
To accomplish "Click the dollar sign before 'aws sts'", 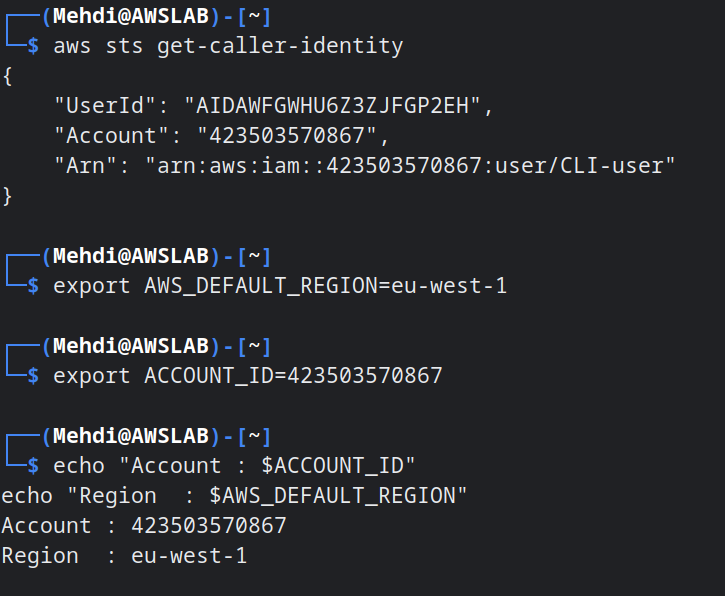I will click(33, 46).
